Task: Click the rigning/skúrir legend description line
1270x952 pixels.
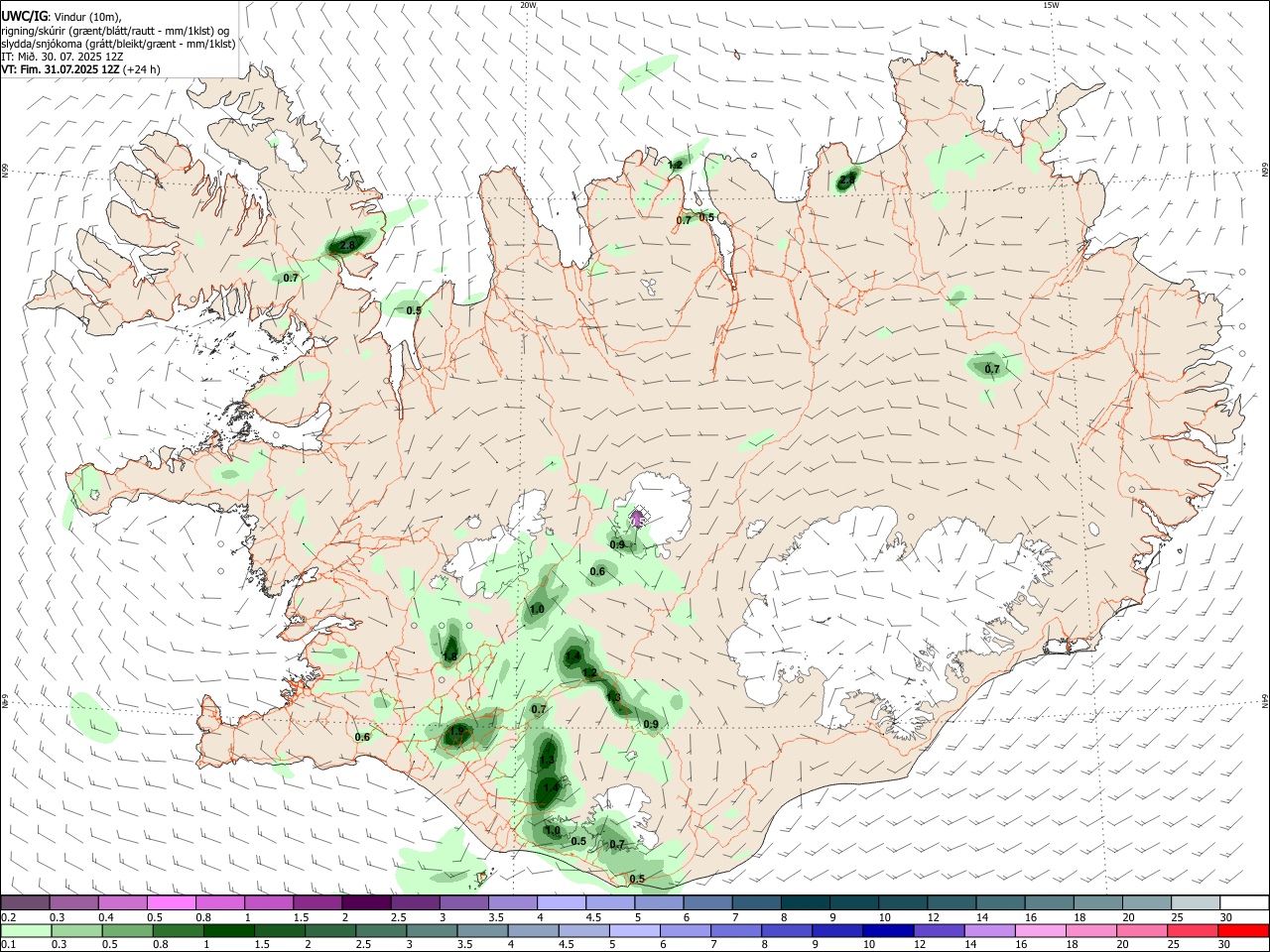Action: click(x=115, y=30)
